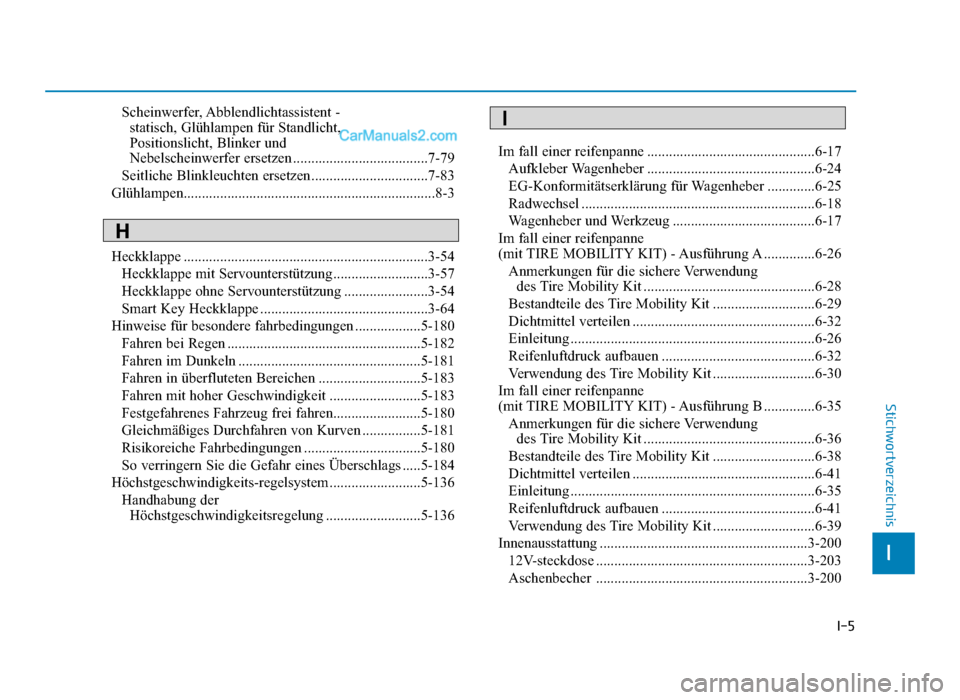Click 'des Tire Mobility Kit' line with 6-28
Image resolution: width=960 pixels, height=700 pixels.
click(679, 287)
